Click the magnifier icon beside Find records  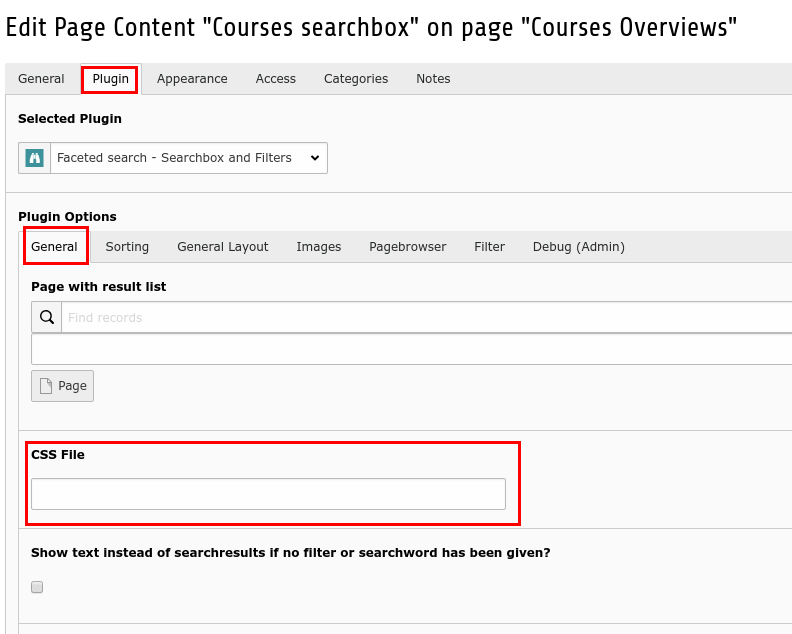47,318
